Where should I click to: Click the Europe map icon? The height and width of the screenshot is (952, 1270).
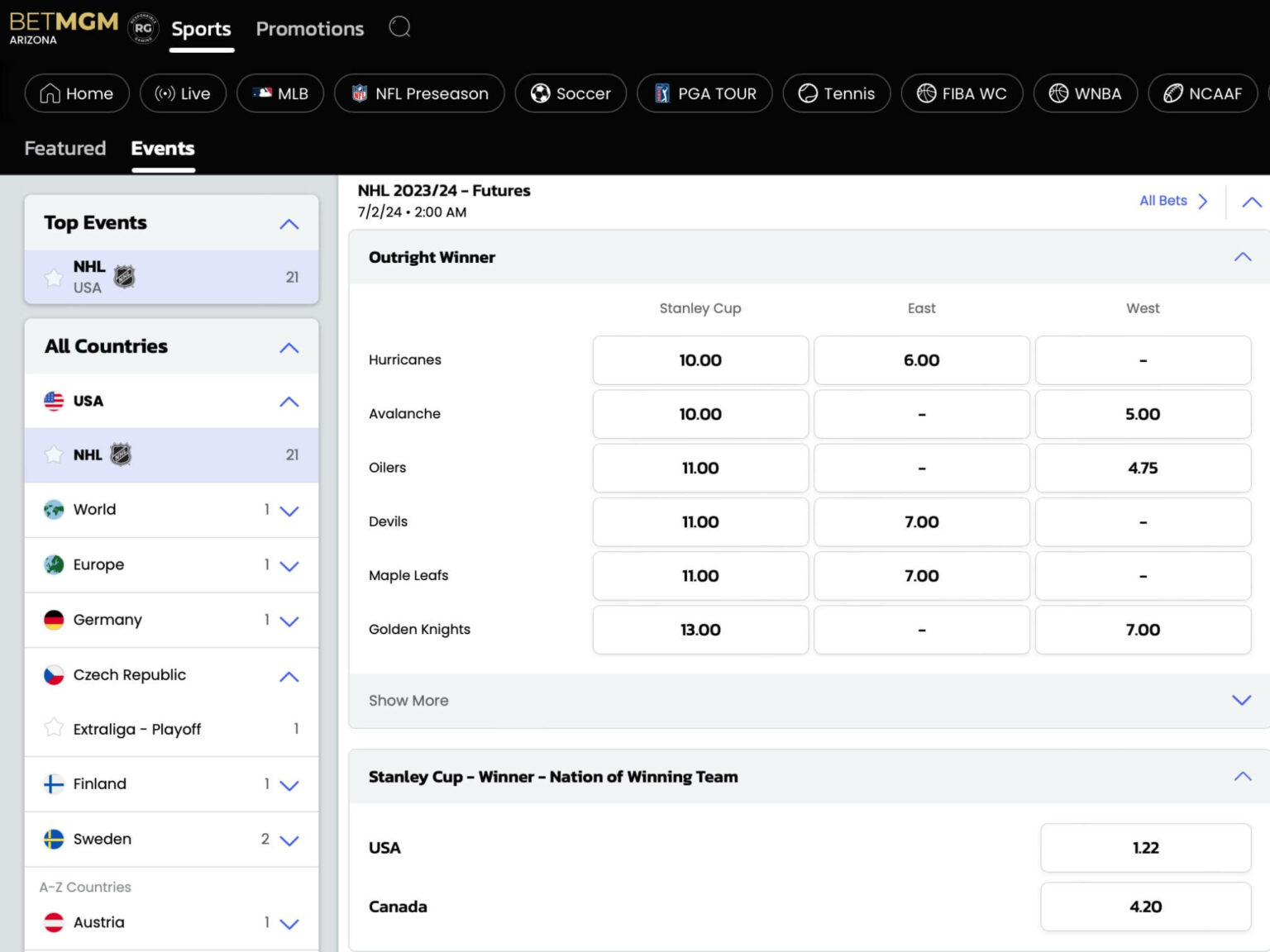(54, 564)
